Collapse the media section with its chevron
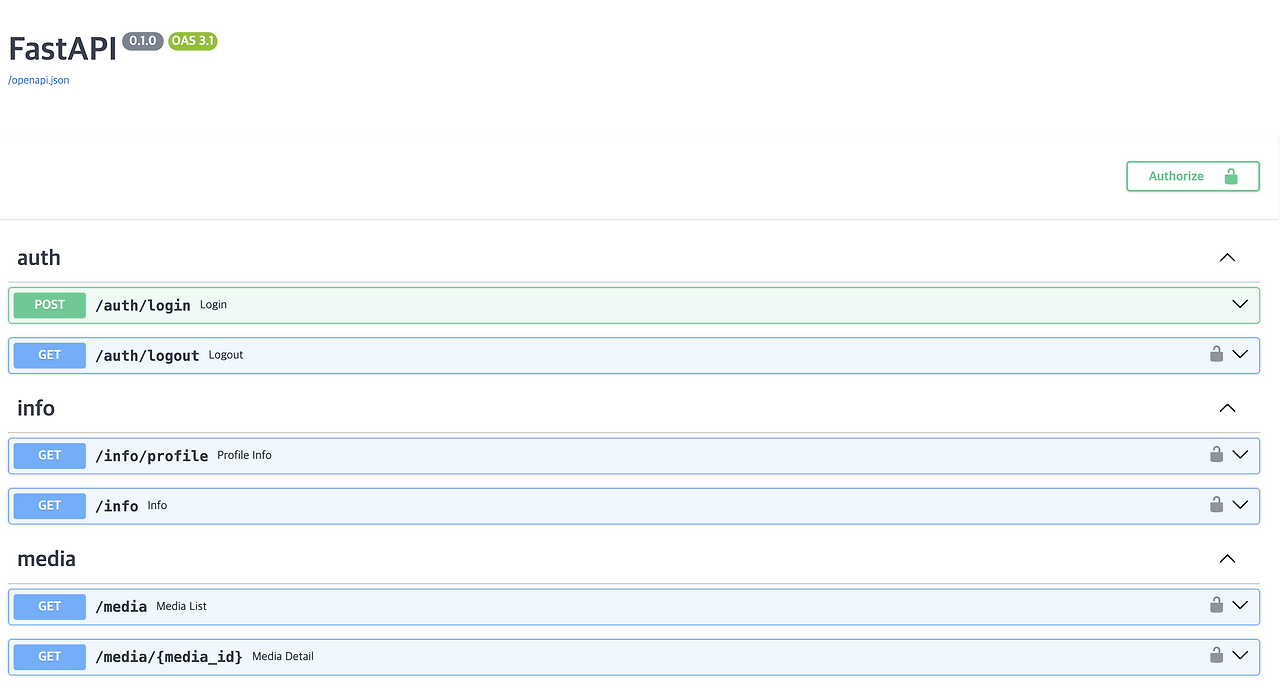 (1228, 559)
